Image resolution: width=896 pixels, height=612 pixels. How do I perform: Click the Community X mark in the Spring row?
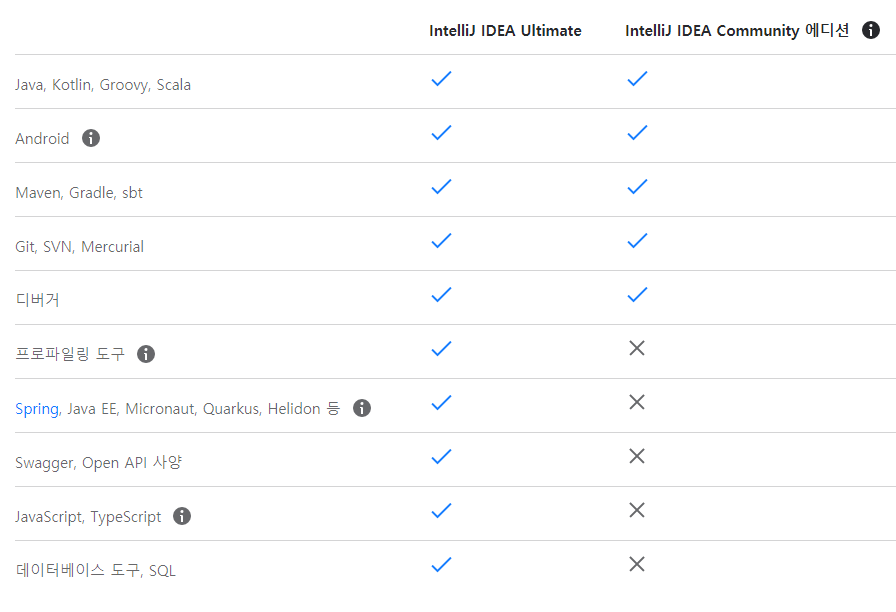click(x=637, y=402)
